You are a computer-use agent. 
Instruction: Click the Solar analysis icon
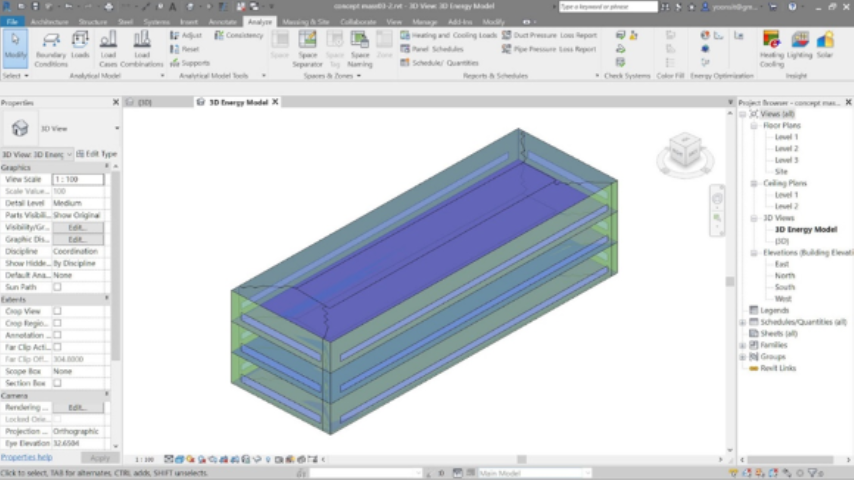(x=825, y=42)
